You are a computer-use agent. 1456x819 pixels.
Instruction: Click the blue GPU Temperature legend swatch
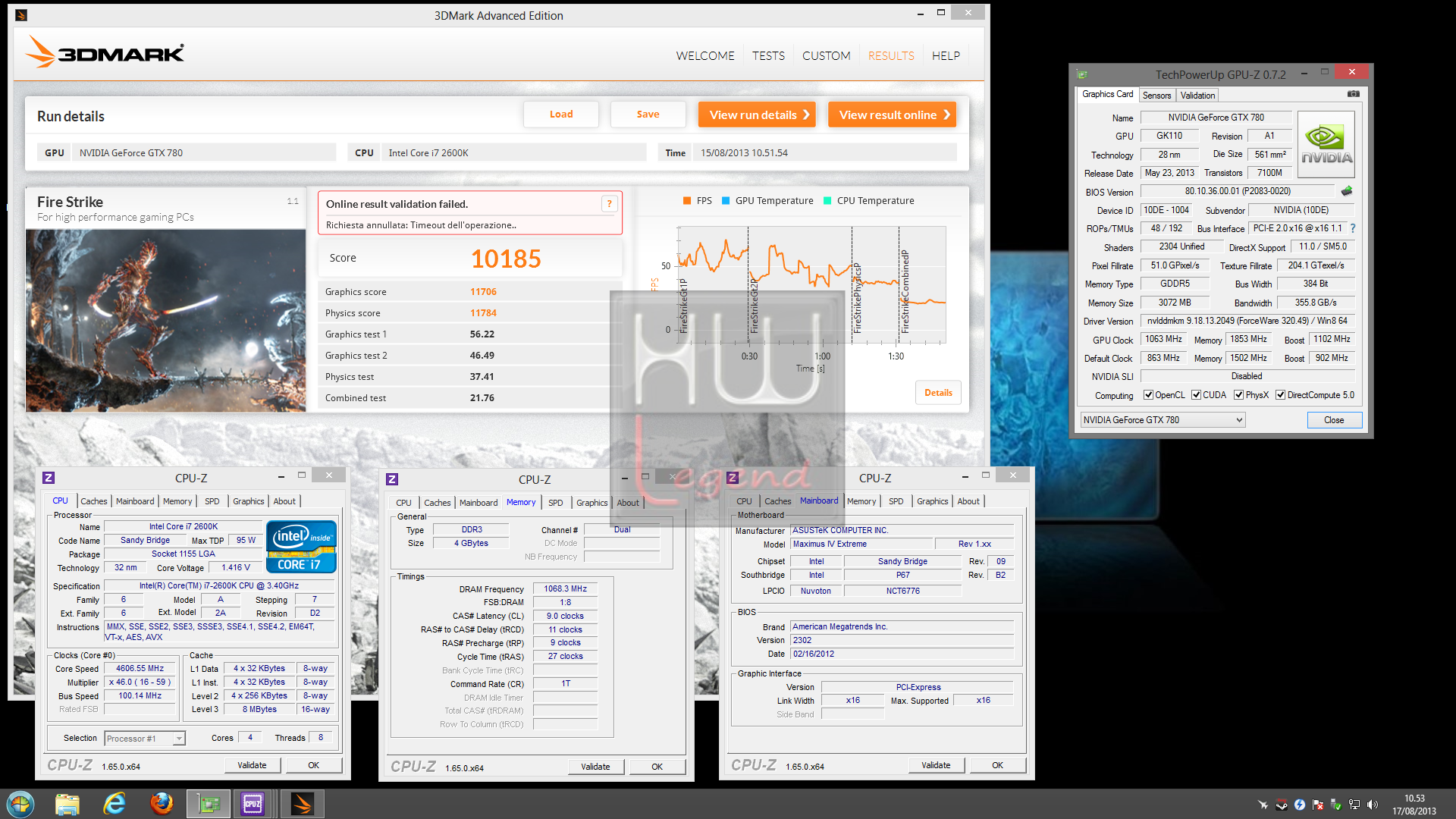click(x=726, y=201)
